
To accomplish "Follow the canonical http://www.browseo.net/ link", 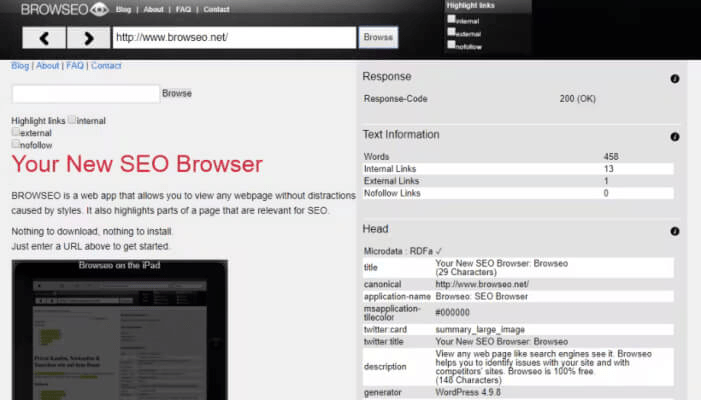I will coord(482,284).
